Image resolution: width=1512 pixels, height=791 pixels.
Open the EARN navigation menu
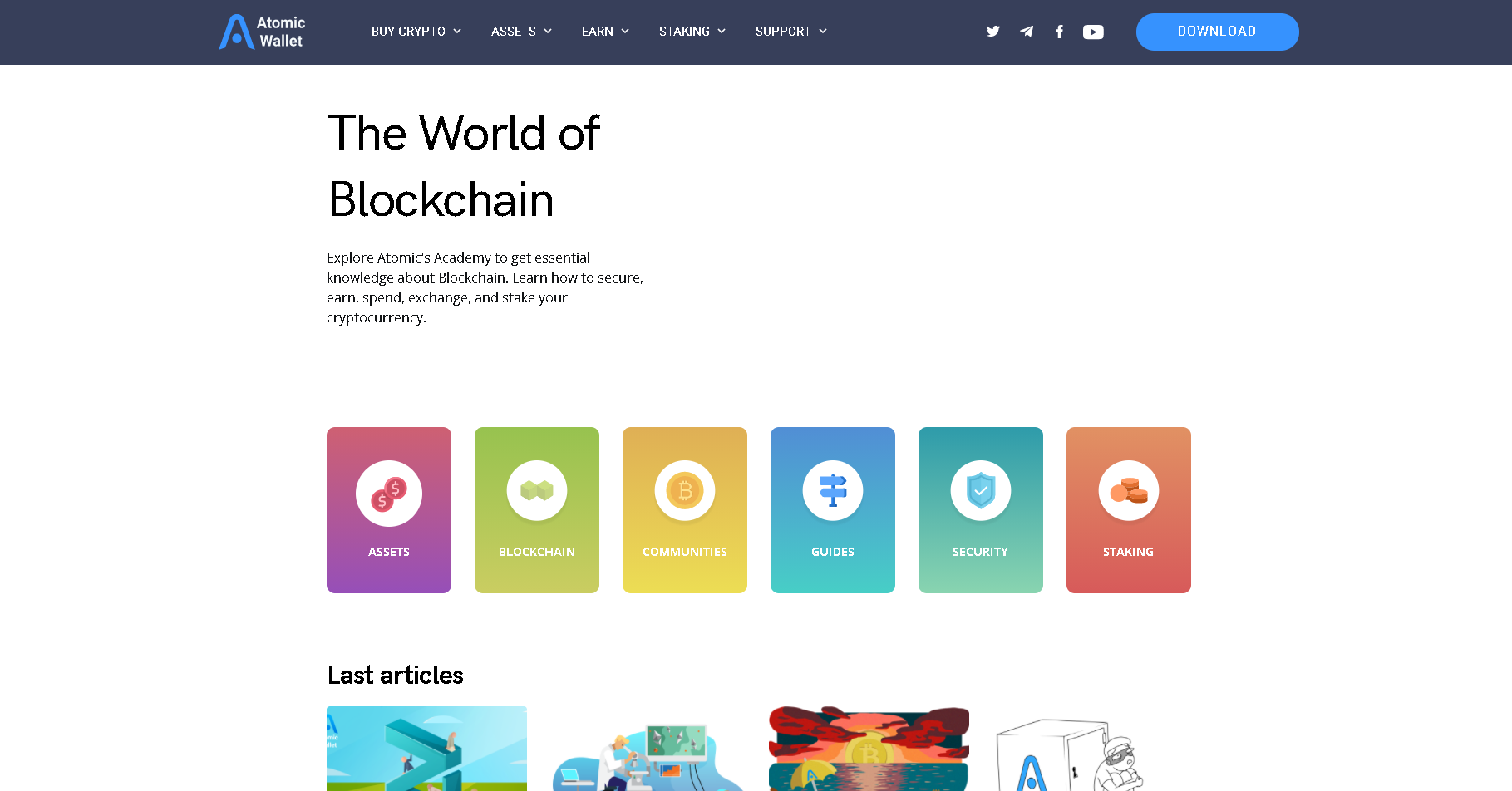[598, 32]
